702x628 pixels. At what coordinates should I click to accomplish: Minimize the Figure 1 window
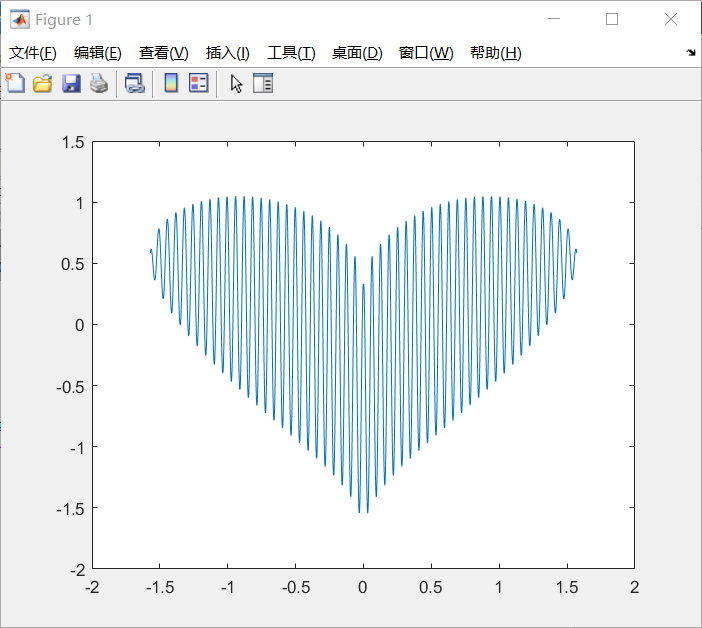click(x=554, y=19)
